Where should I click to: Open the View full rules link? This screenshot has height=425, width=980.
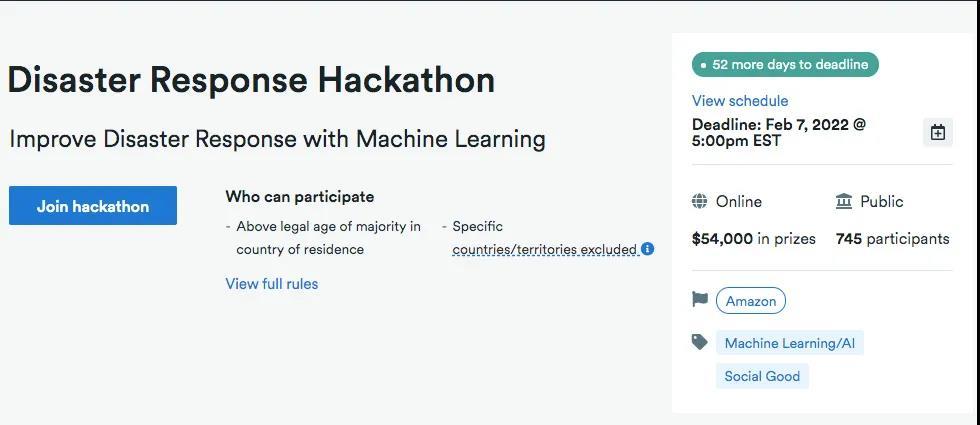click(272, 284)
